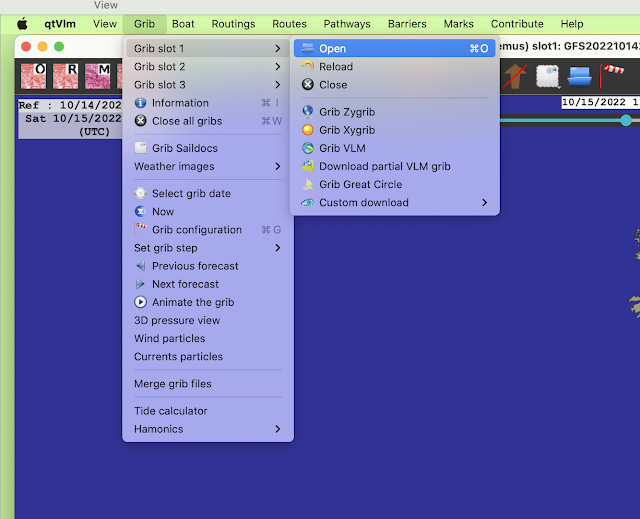Viewport: 640px width, 519px height.
Task: Click the green zoom window button
Action: click(59, 47)
